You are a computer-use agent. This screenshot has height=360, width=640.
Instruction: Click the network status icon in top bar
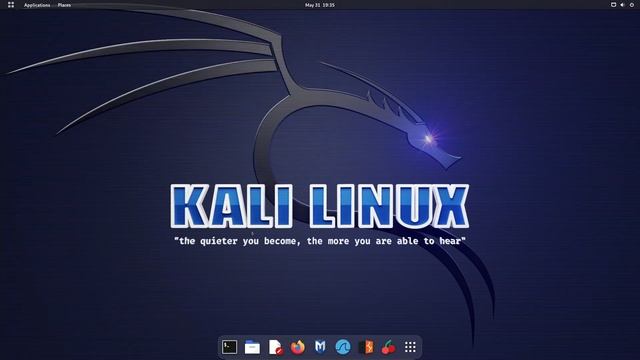coord(613,5)
